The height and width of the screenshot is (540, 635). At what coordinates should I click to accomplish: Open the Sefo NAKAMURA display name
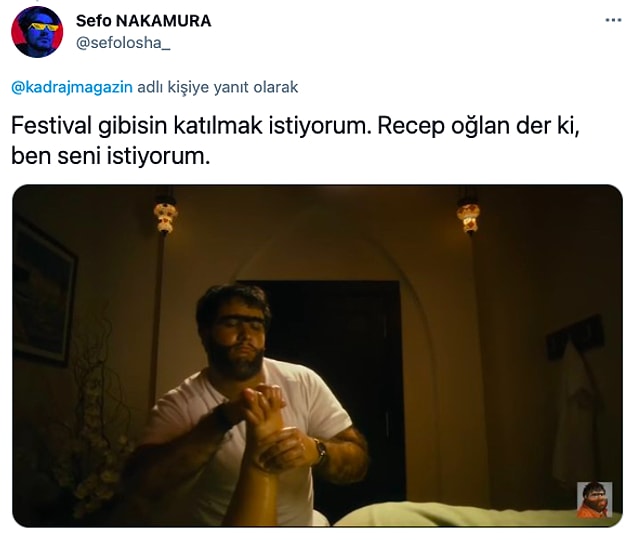pyautogui.click(x=143, y=21)
